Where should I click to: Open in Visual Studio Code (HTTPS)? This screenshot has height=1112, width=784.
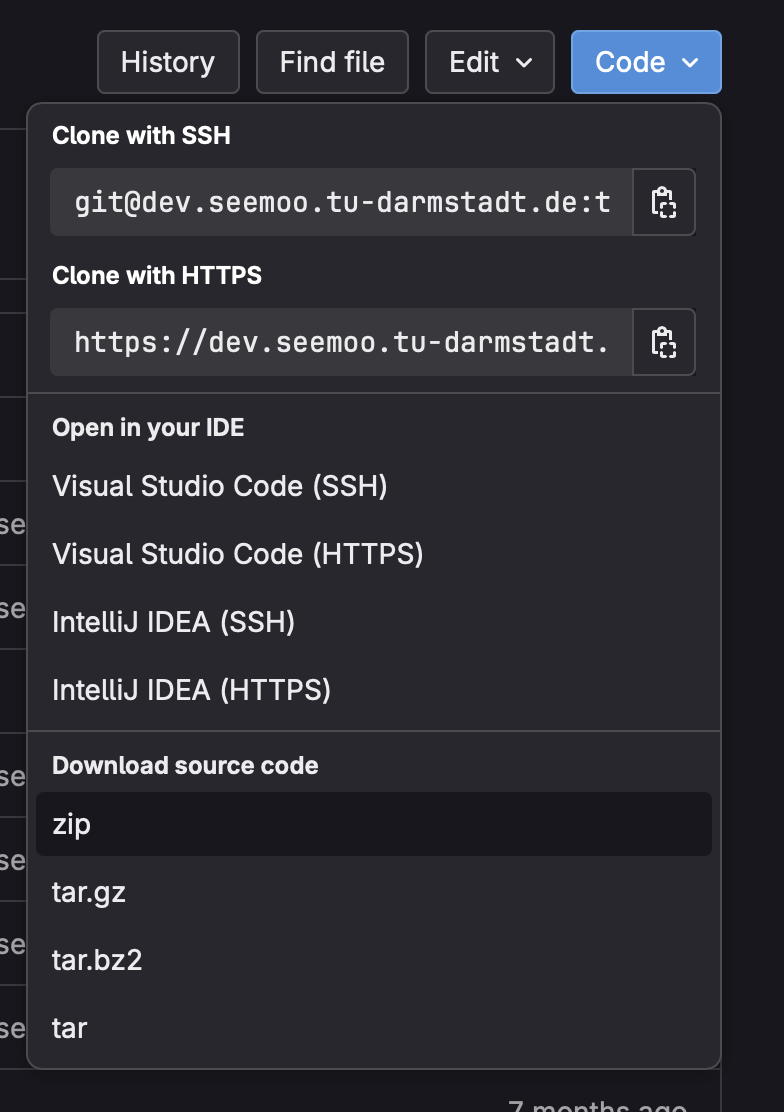point(238,554)
